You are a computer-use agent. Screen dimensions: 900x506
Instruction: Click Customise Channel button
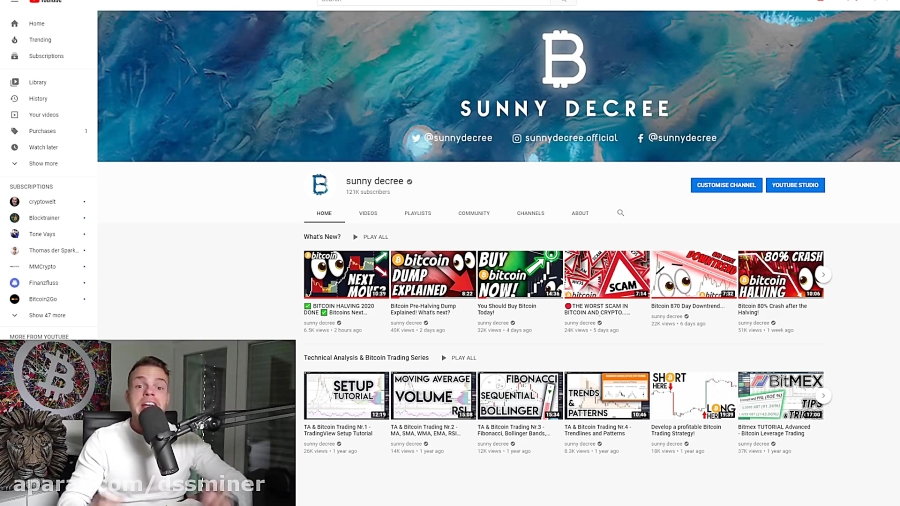point(726,185)
